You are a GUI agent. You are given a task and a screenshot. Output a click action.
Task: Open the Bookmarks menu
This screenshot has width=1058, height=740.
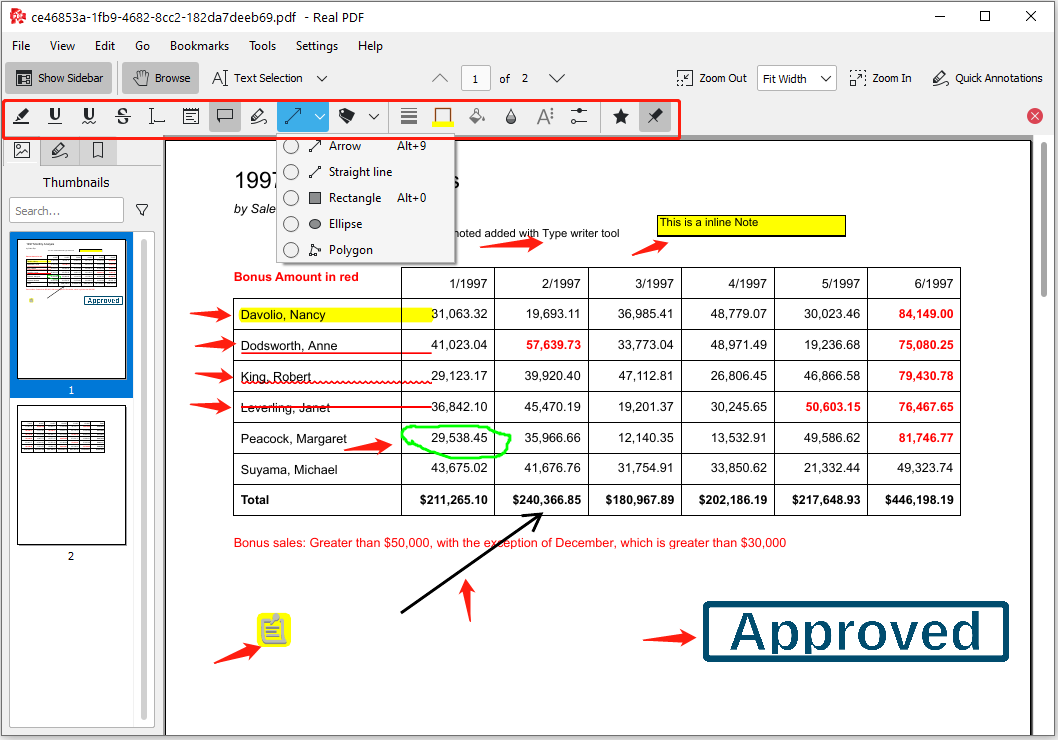(x=199, y=46)
